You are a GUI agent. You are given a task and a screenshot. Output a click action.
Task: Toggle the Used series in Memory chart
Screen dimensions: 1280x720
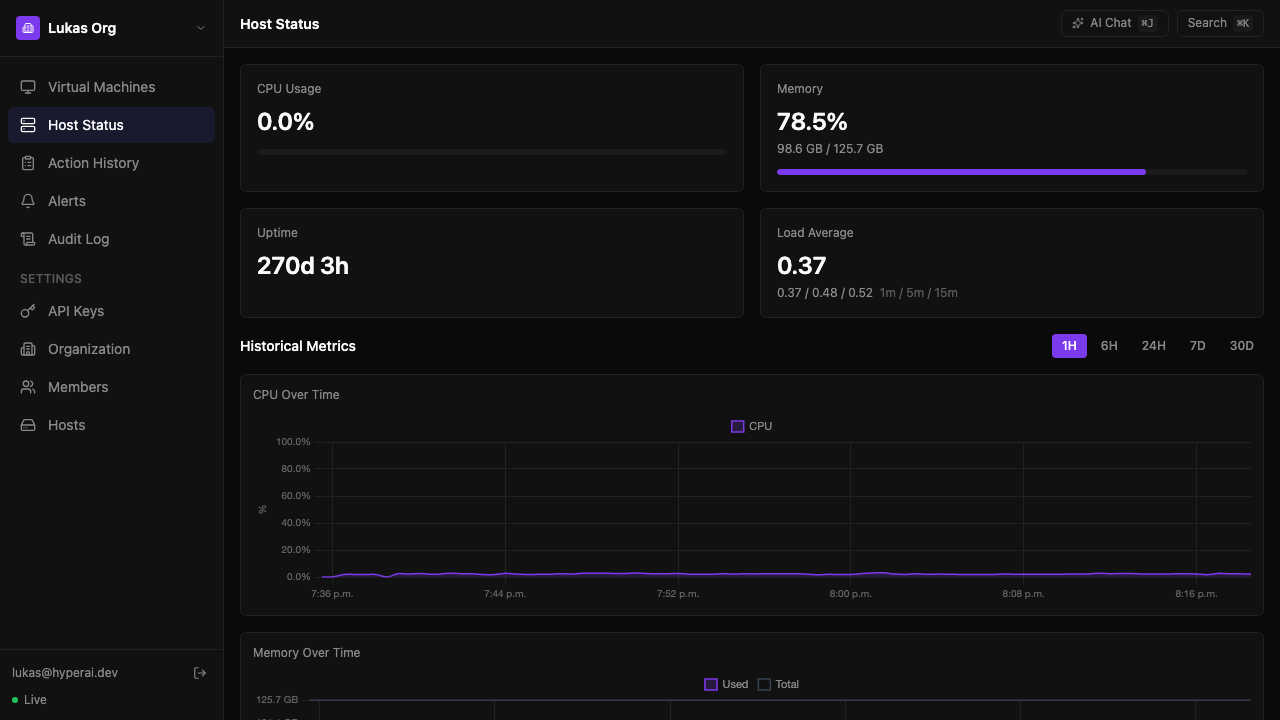[x=725, y=684]
